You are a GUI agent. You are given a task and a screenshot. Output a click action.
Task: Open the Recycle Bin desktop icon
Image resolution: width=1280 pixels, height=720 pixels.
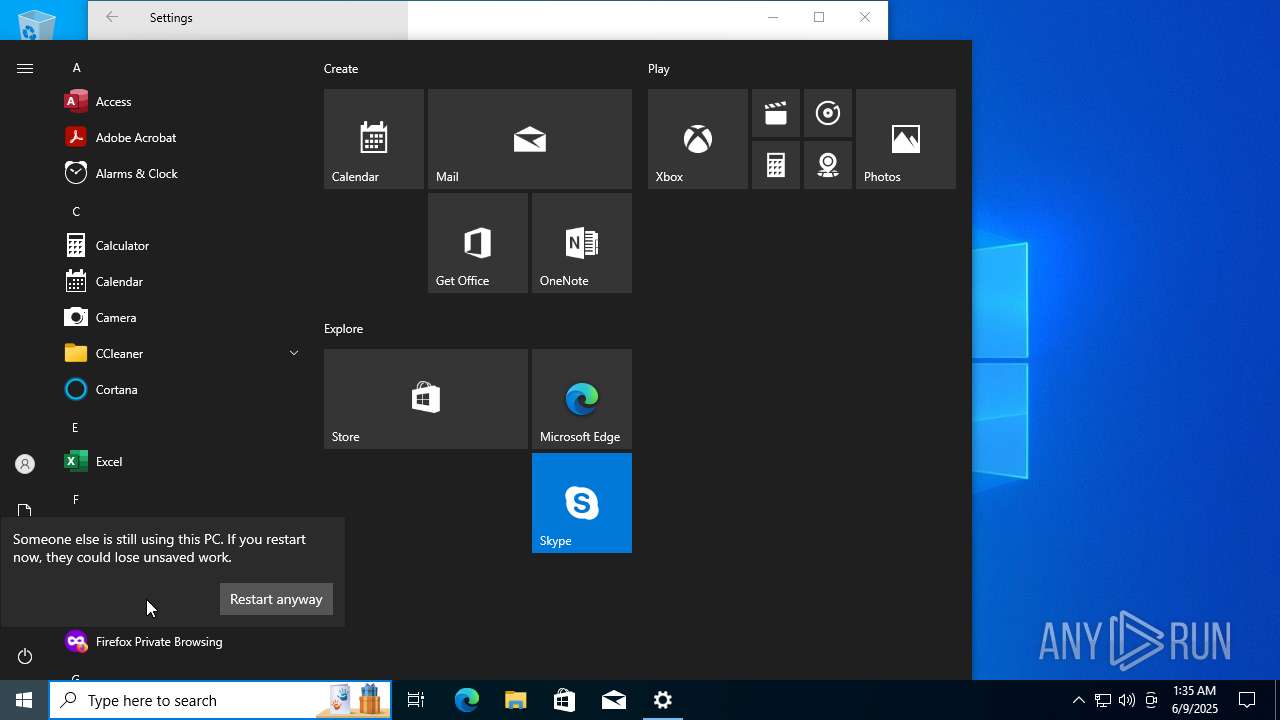tap(36, 22)
